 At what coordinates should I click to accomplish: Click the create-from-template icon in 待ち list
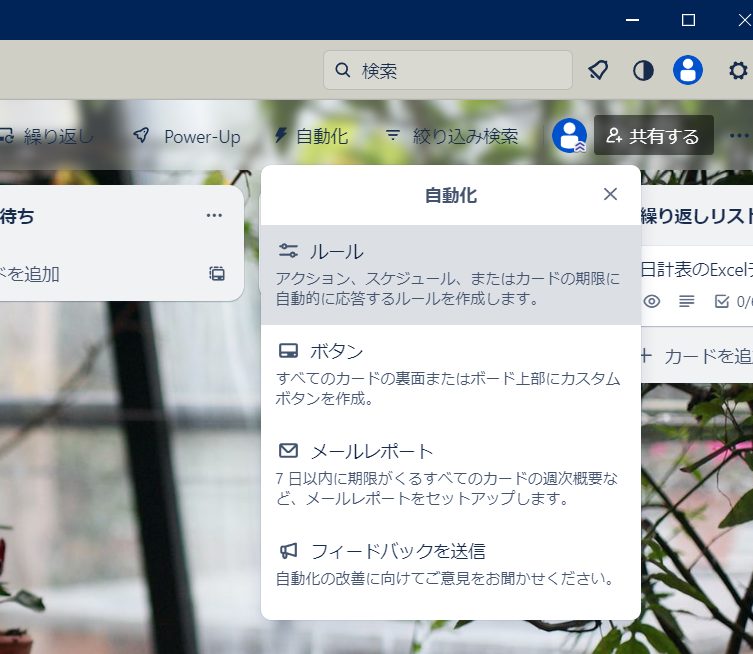tap(217, 273)
